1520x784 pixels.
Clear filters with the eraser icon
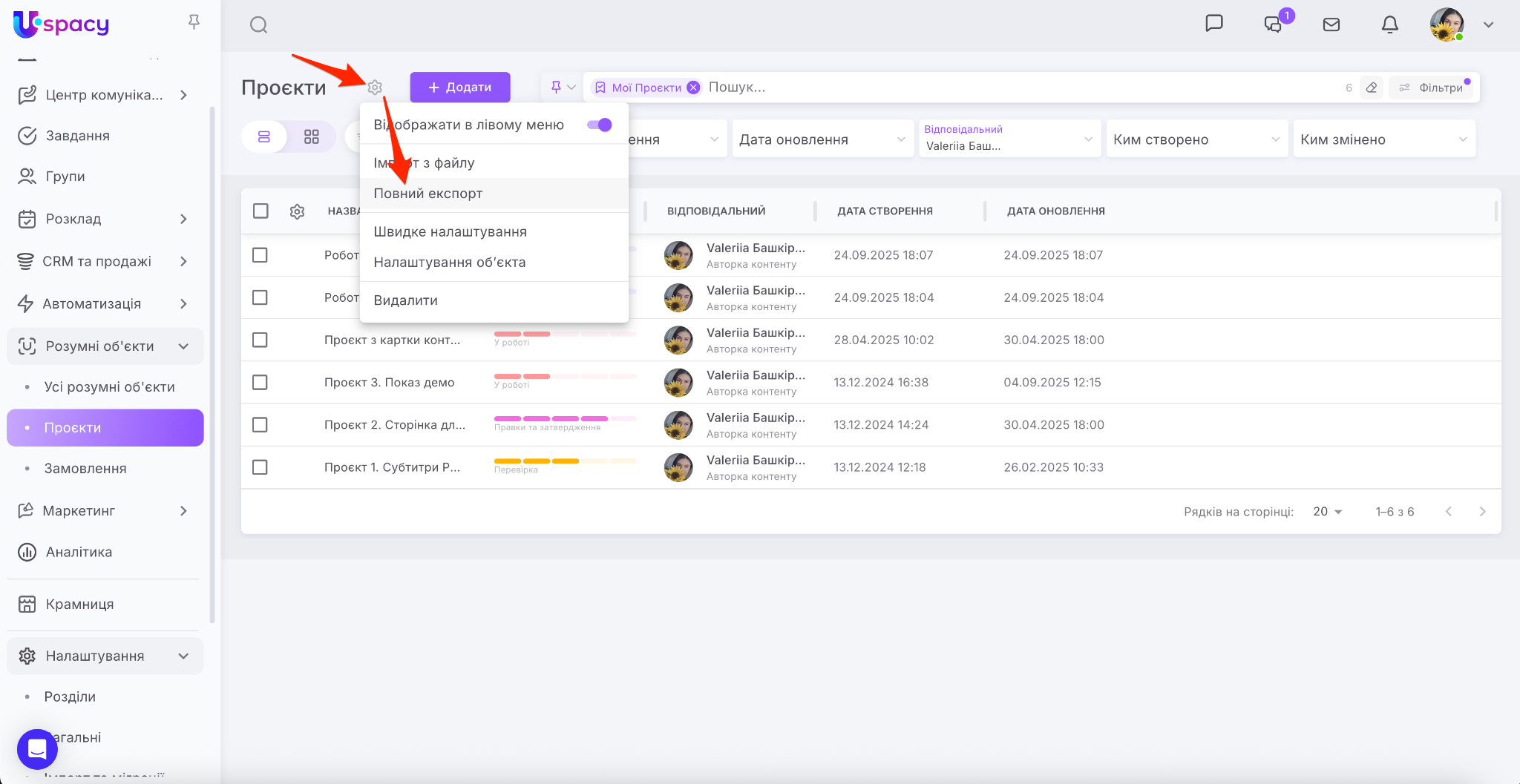1372,88
